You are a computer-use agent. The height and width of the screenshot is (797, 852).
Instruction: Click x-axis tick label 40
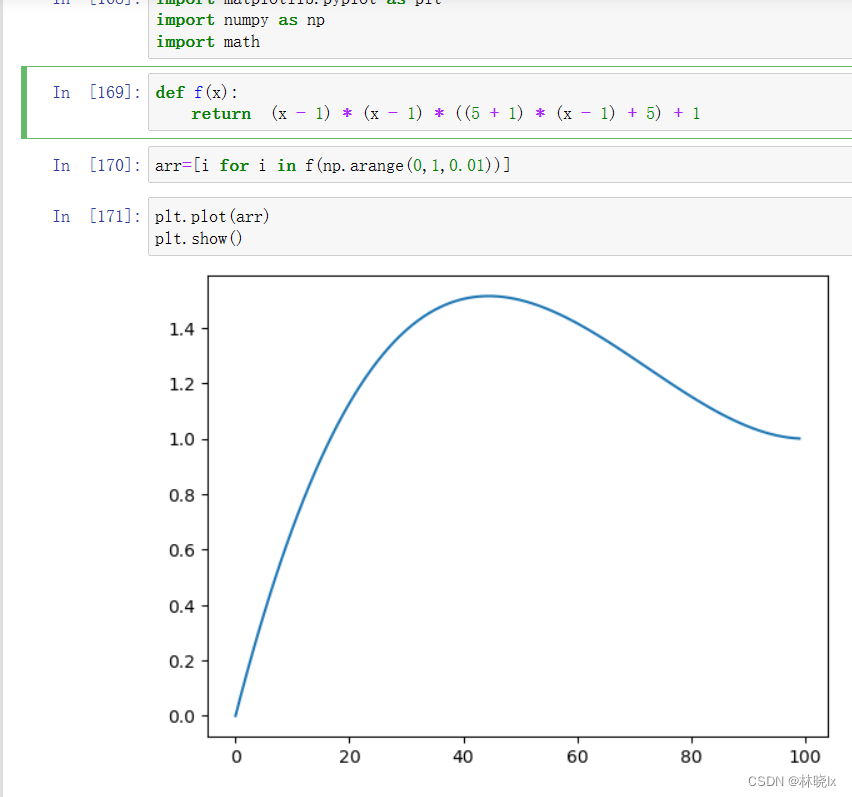pos(463,757)
